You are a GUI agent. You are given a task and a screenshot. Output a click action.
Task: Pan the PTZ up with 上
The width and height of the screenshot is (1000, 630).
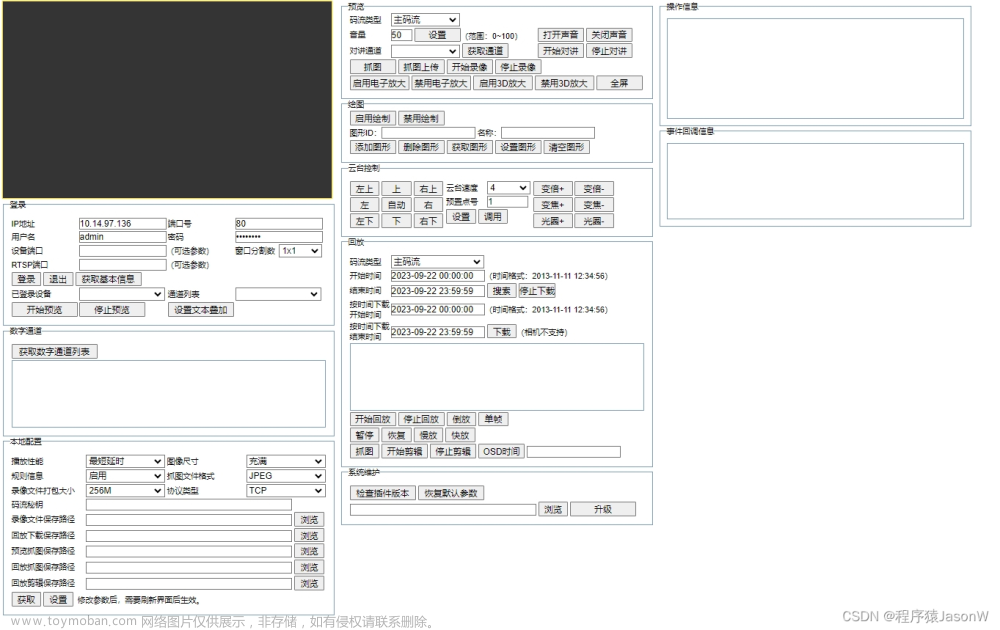(396, 189)
